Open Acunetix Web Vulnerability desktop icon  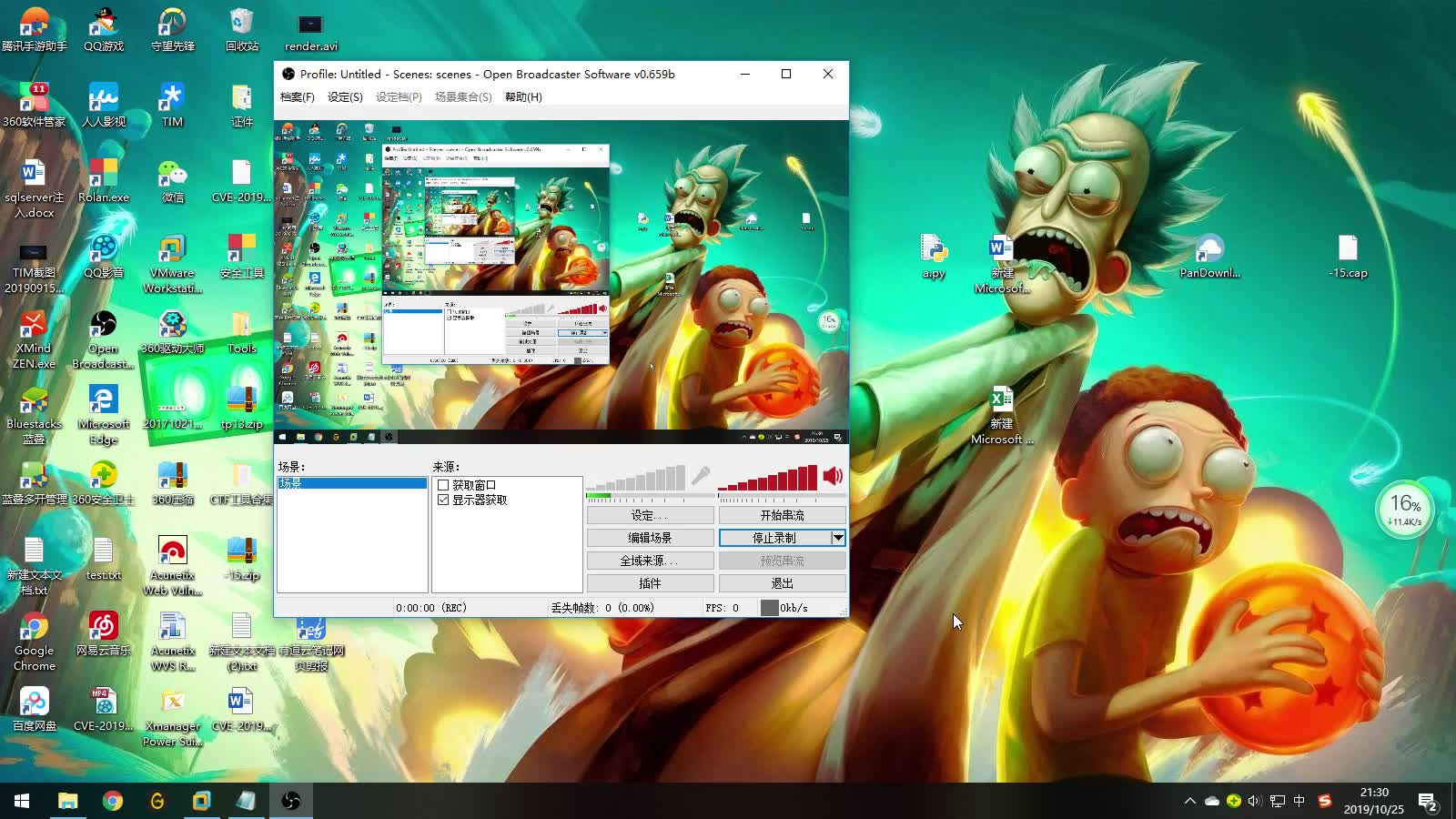(x=173, y=566)
